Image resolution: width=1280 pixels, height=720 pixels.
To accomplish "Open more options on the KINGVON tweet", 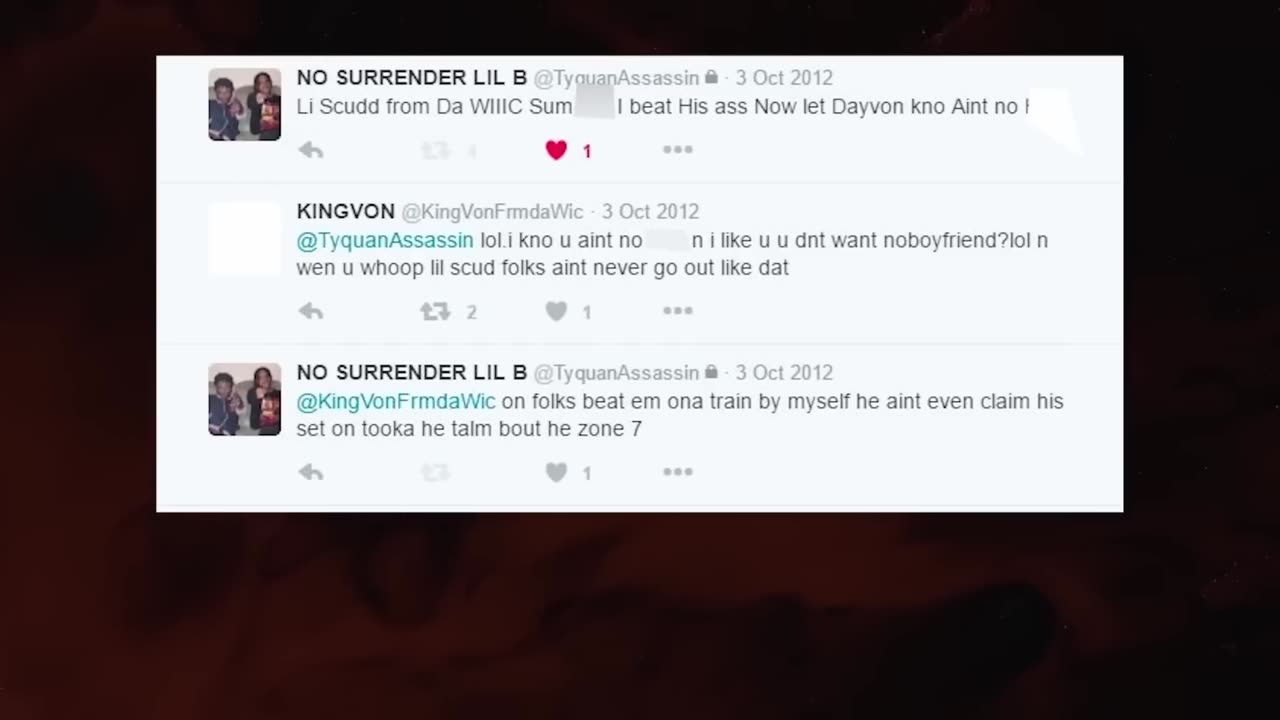I will [677, 311].
